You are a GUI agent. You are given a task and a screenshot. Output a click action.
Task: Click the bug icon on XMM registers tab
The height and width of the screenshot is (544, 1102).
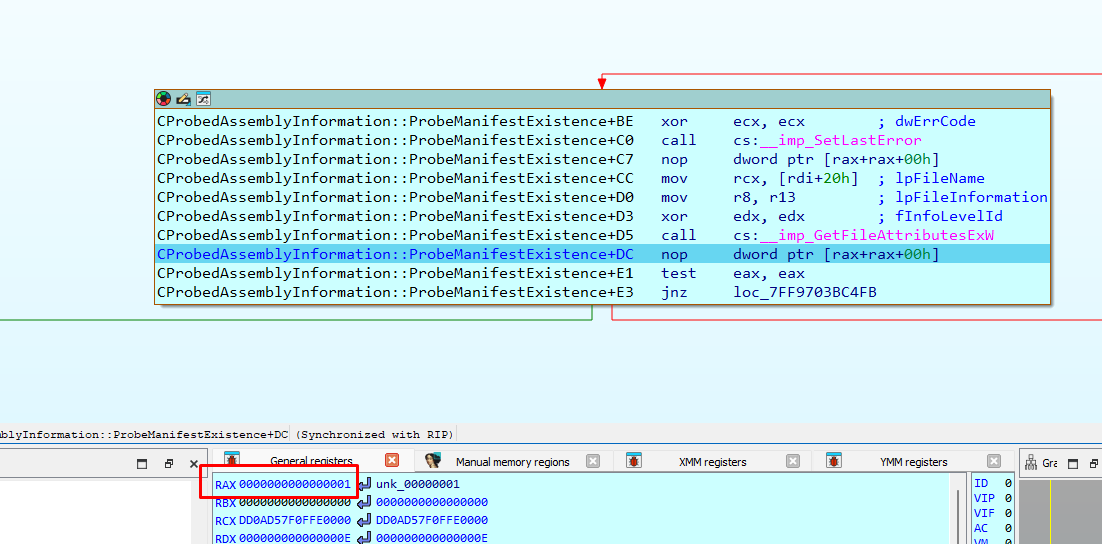tap(634, 461)
